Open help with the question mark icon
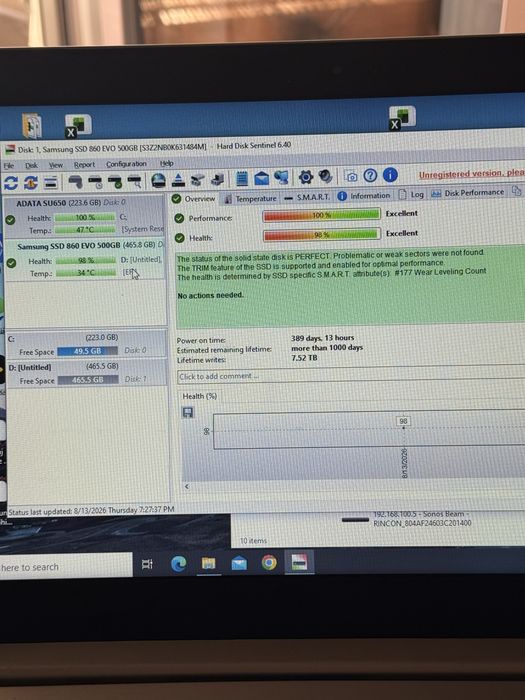The image size is (525, 700). point(370,176)
